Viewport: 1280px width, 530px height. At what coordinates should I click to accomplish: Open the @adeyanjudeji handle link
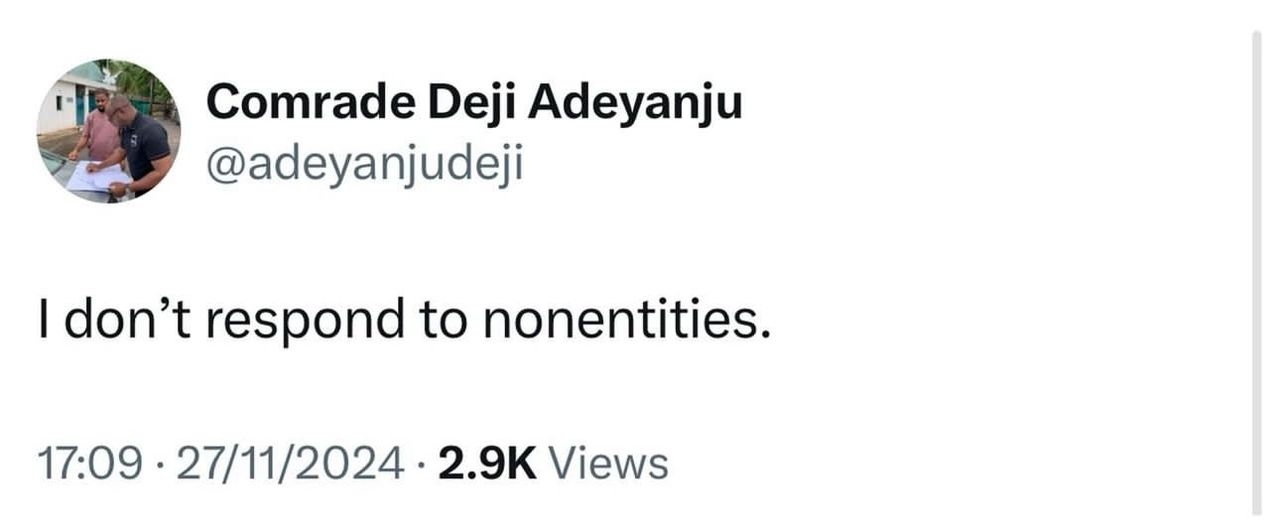click(x=364, y=166)
